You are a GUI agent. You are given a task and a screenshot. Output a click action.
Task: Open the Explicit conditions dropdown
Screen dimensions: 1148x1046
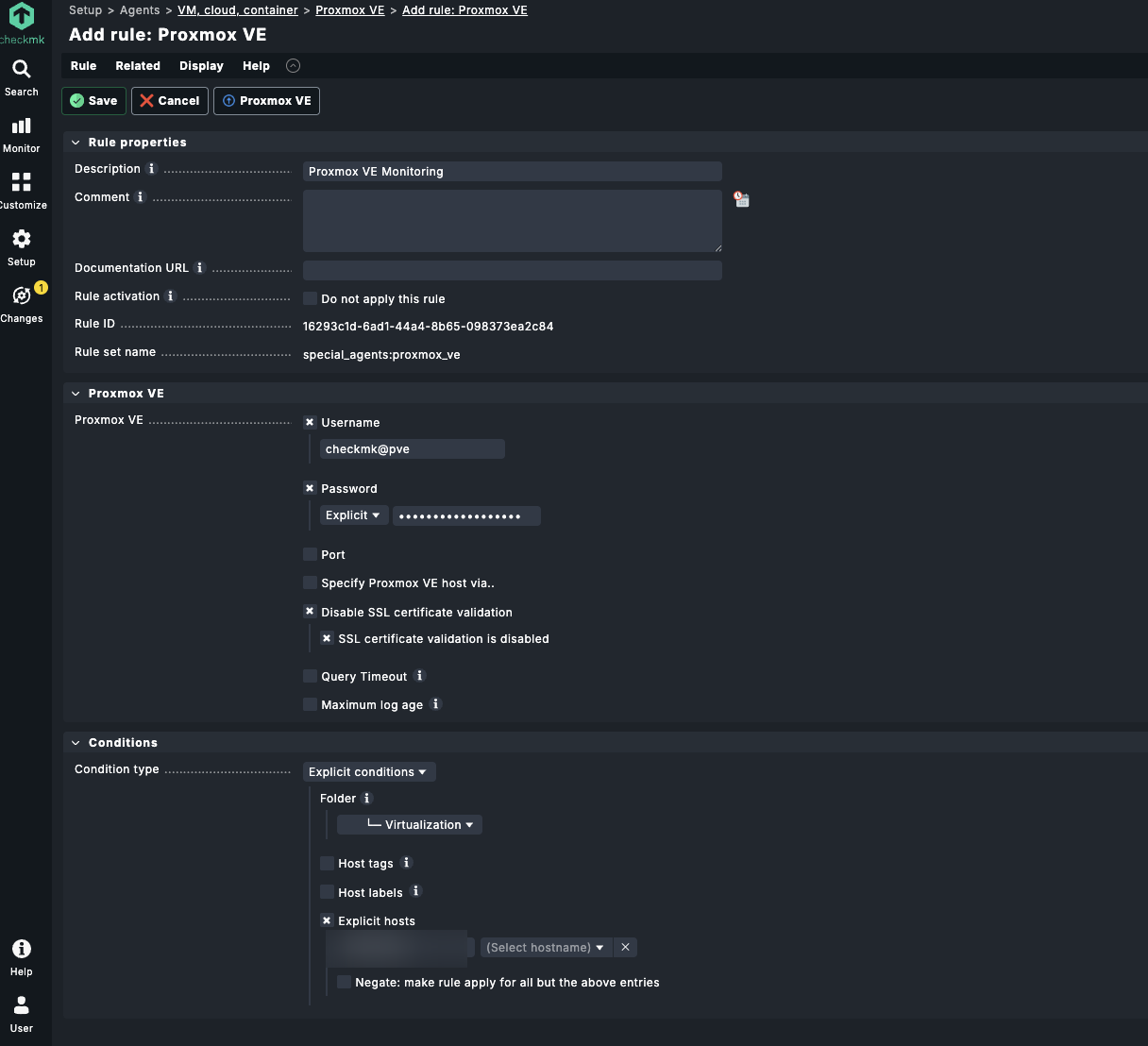369,772
